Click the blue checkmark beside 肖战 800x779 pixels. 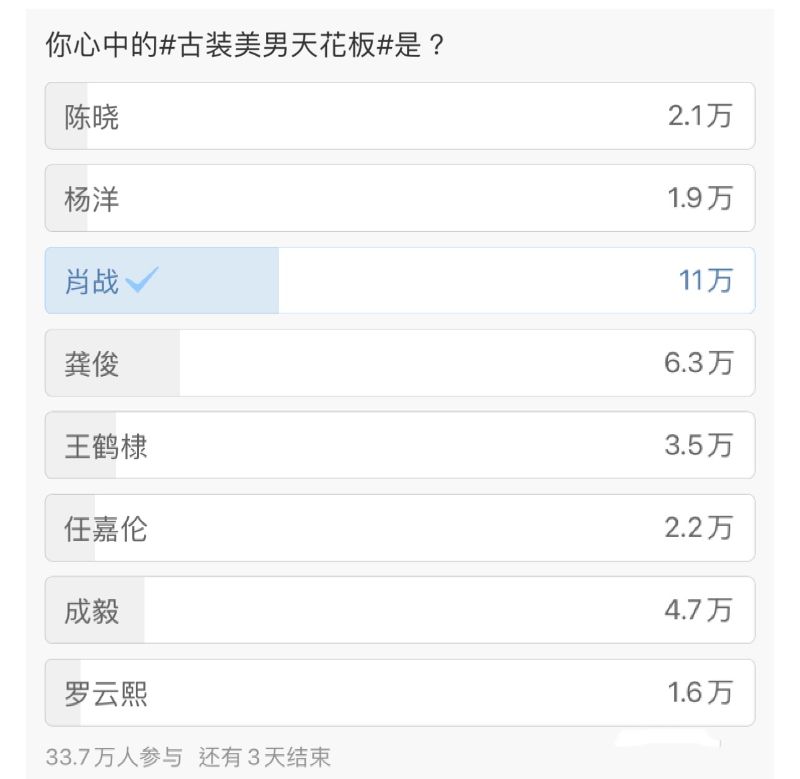tap(140, 281)
